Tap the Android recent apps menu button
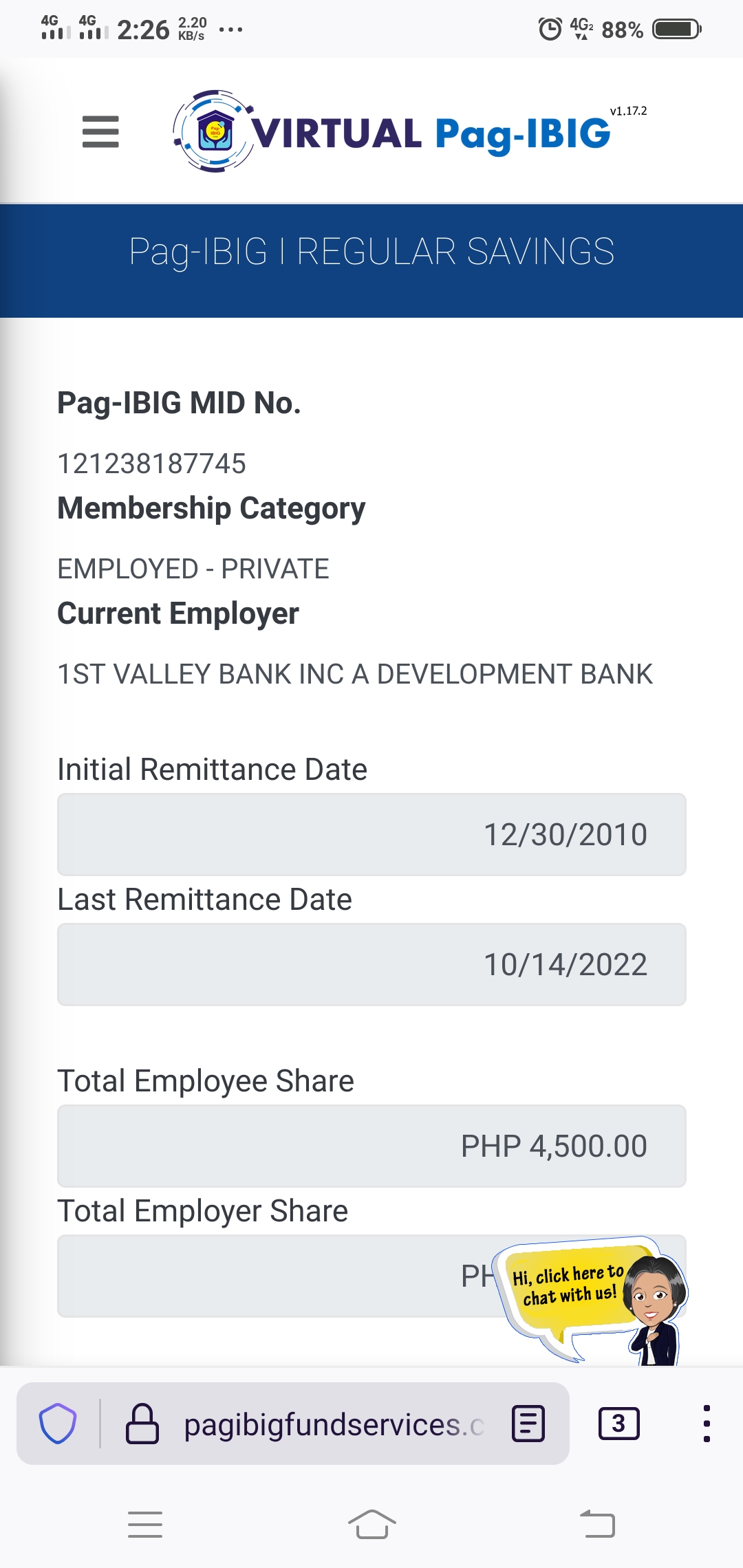 (x=145, y=1524)
